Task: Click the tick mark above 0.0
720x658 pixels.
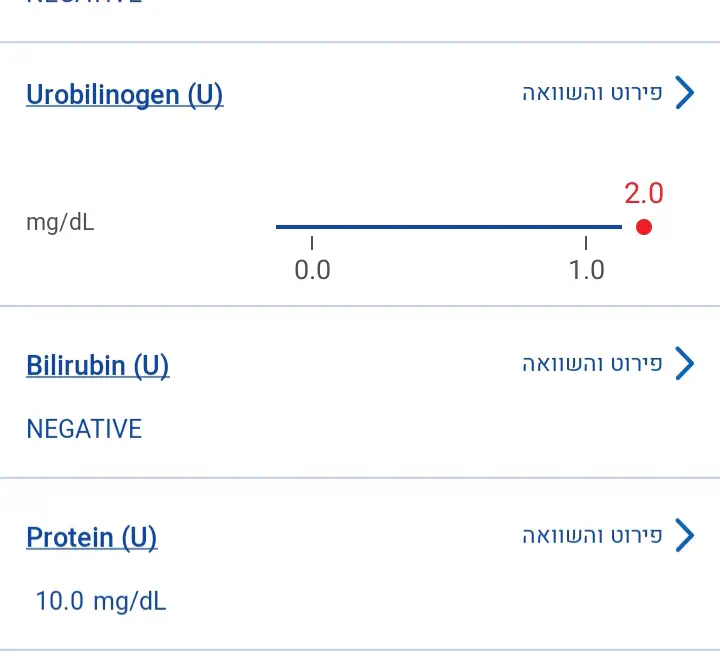Action: 312,243
